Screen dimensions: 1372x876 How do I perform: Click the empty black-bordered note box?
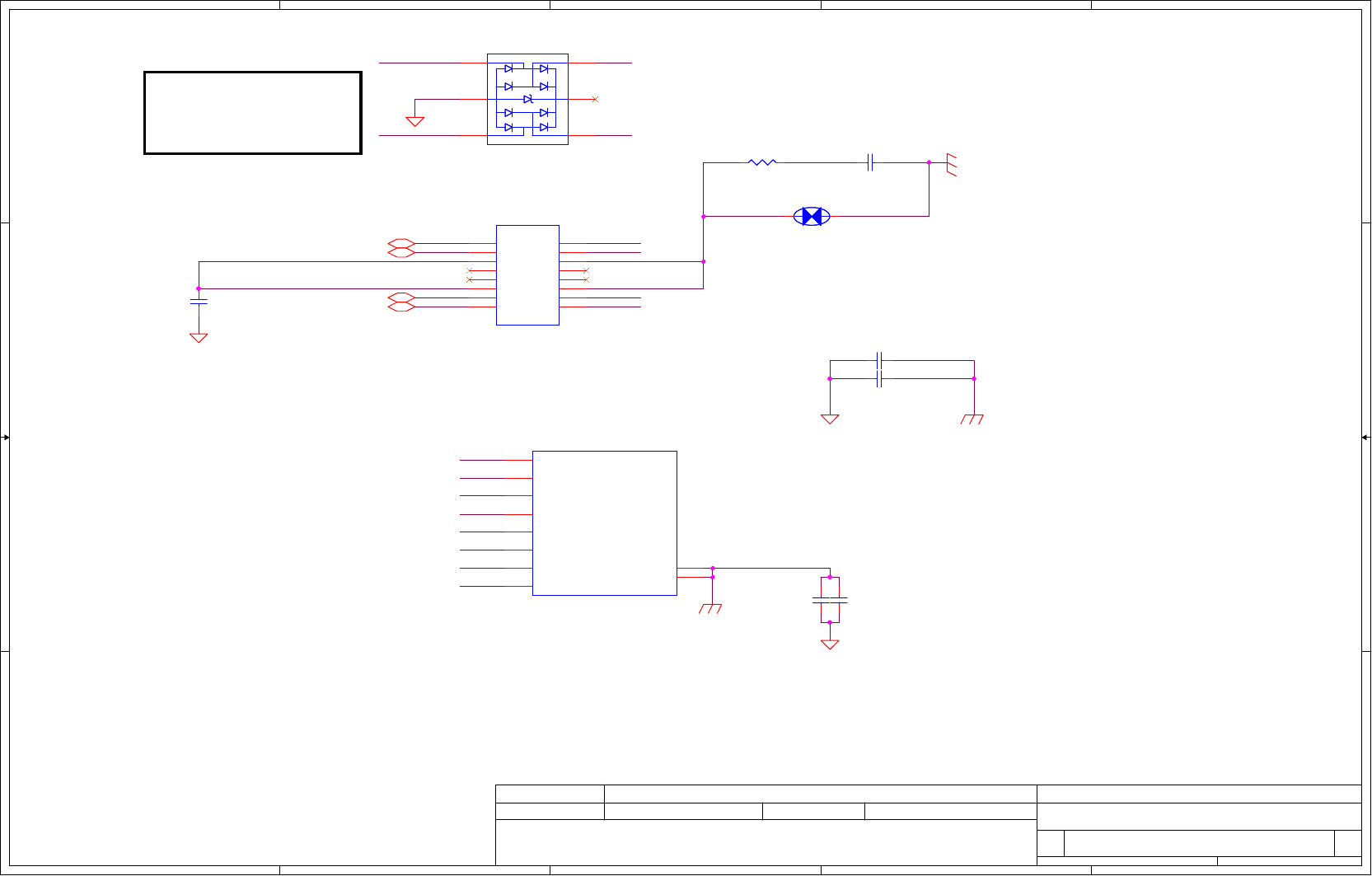coord(253,113)
